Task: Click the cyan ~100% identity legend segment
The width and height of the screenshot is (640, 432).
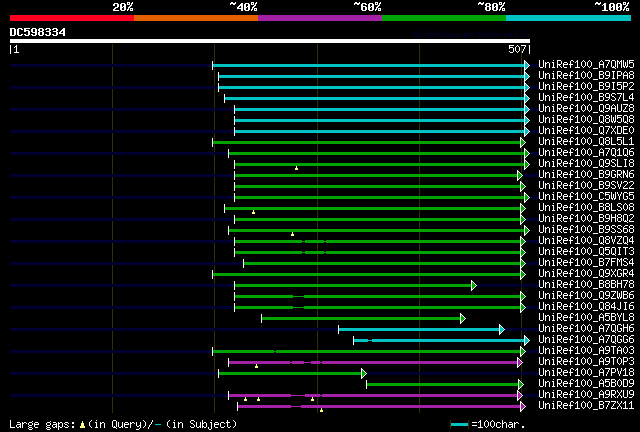Action: point(569,18)
